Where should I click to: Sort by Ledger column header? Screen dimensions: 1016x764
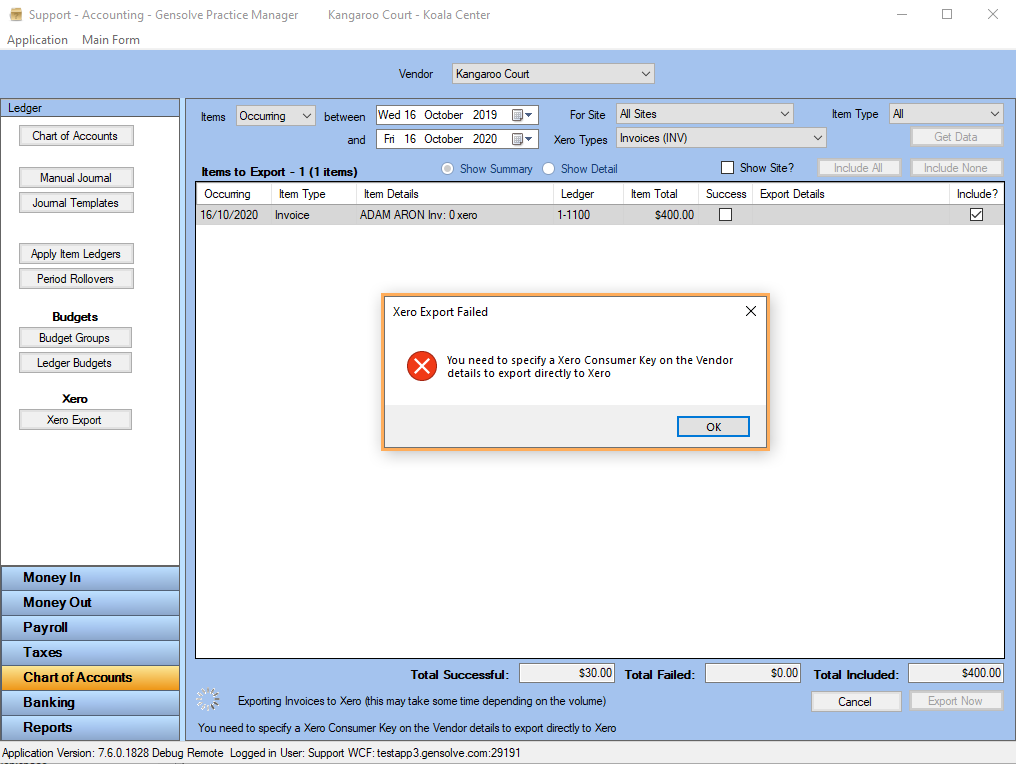point(588,194)
